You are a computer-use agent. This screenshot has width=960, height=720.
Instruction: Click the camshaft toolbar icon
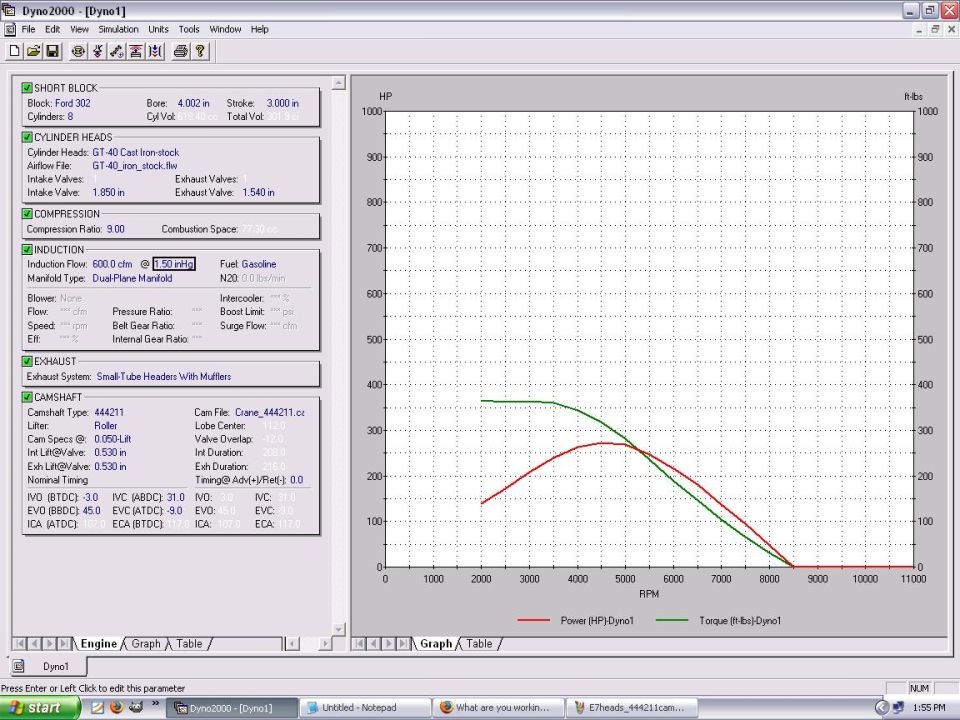pyautogui.click(x=117, y=51)
